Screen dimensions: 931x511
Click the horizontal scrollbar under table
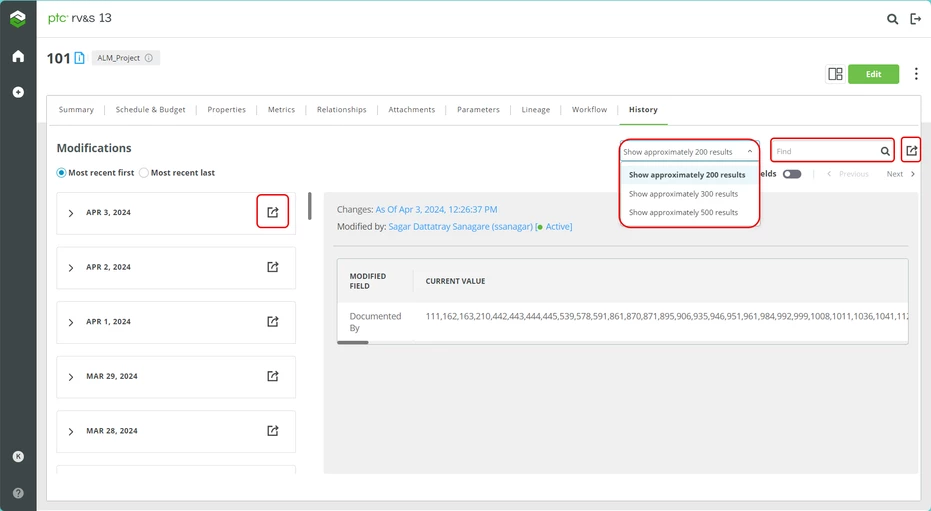(353, 342)
